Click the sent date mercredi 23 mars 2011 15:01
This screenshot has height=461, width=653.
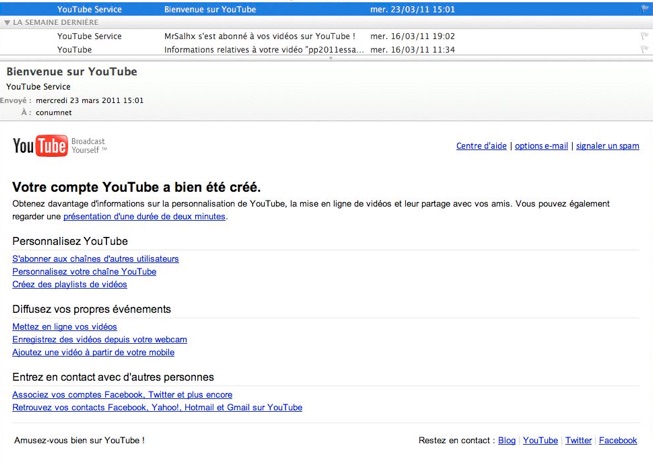[90, 100]
